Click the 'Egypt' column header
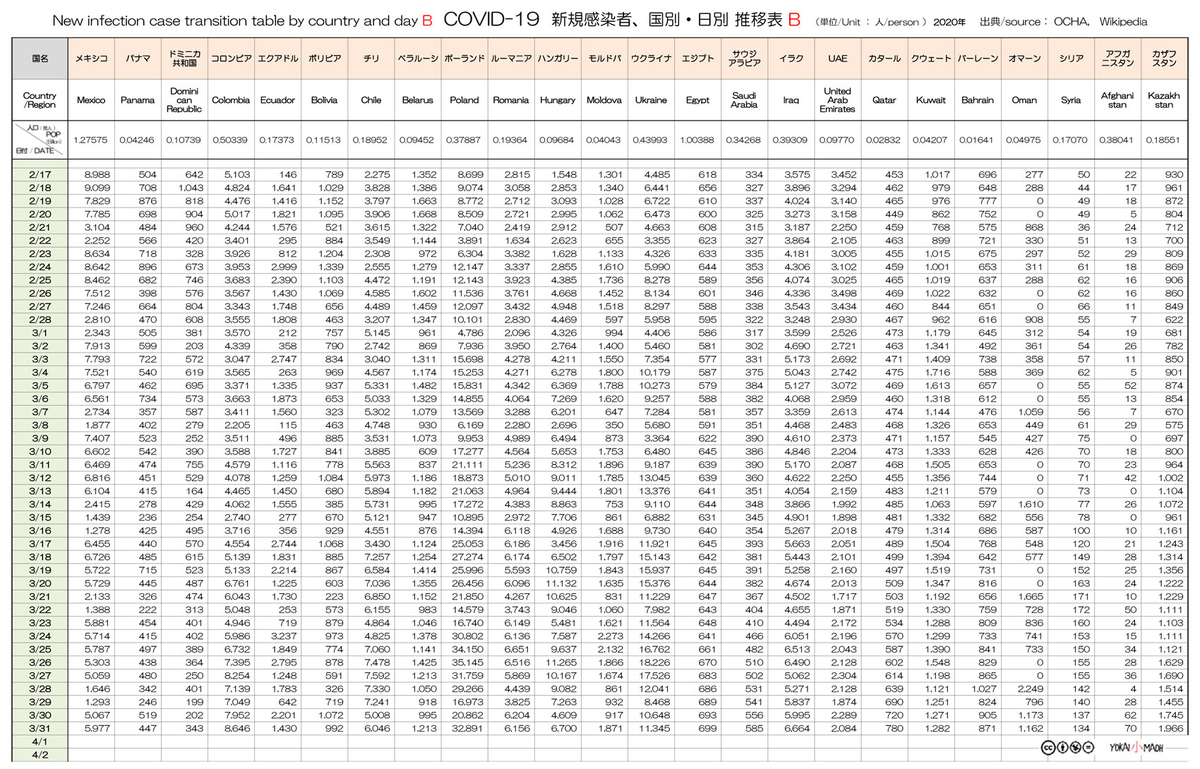The image size is (1200, 769). (697, 101)
